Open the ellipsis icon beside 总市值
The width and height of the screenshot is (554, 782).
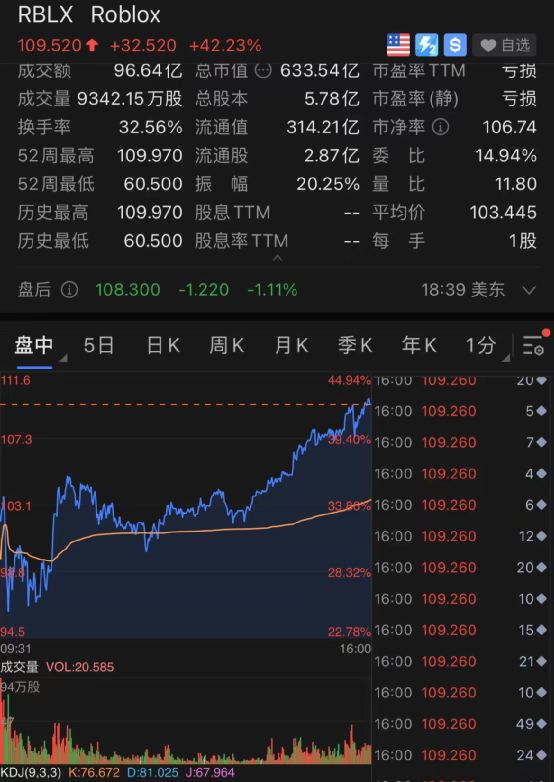pyautogui.click(x=263, y=71)
